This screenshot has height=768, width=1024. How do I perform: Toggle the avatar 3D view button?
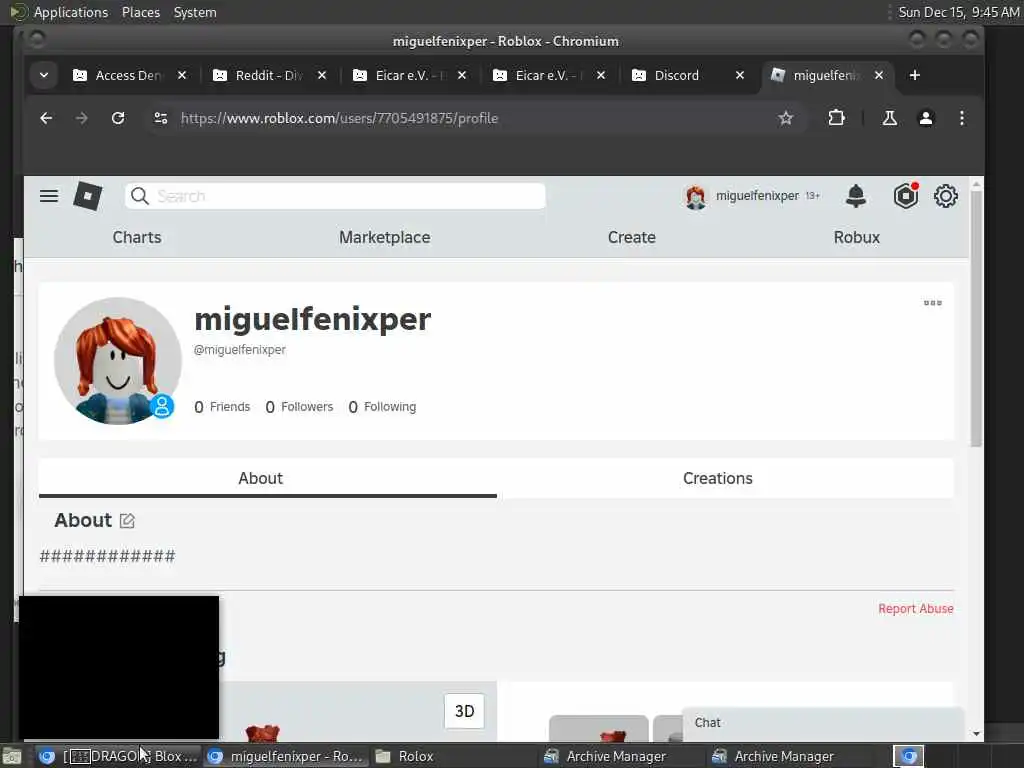(x=464, y=711)
